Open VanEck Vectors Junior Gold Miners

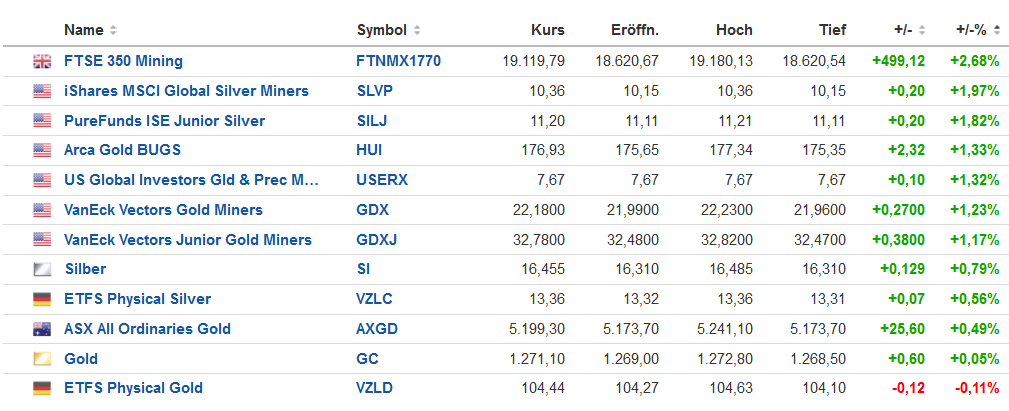point(187,240)
